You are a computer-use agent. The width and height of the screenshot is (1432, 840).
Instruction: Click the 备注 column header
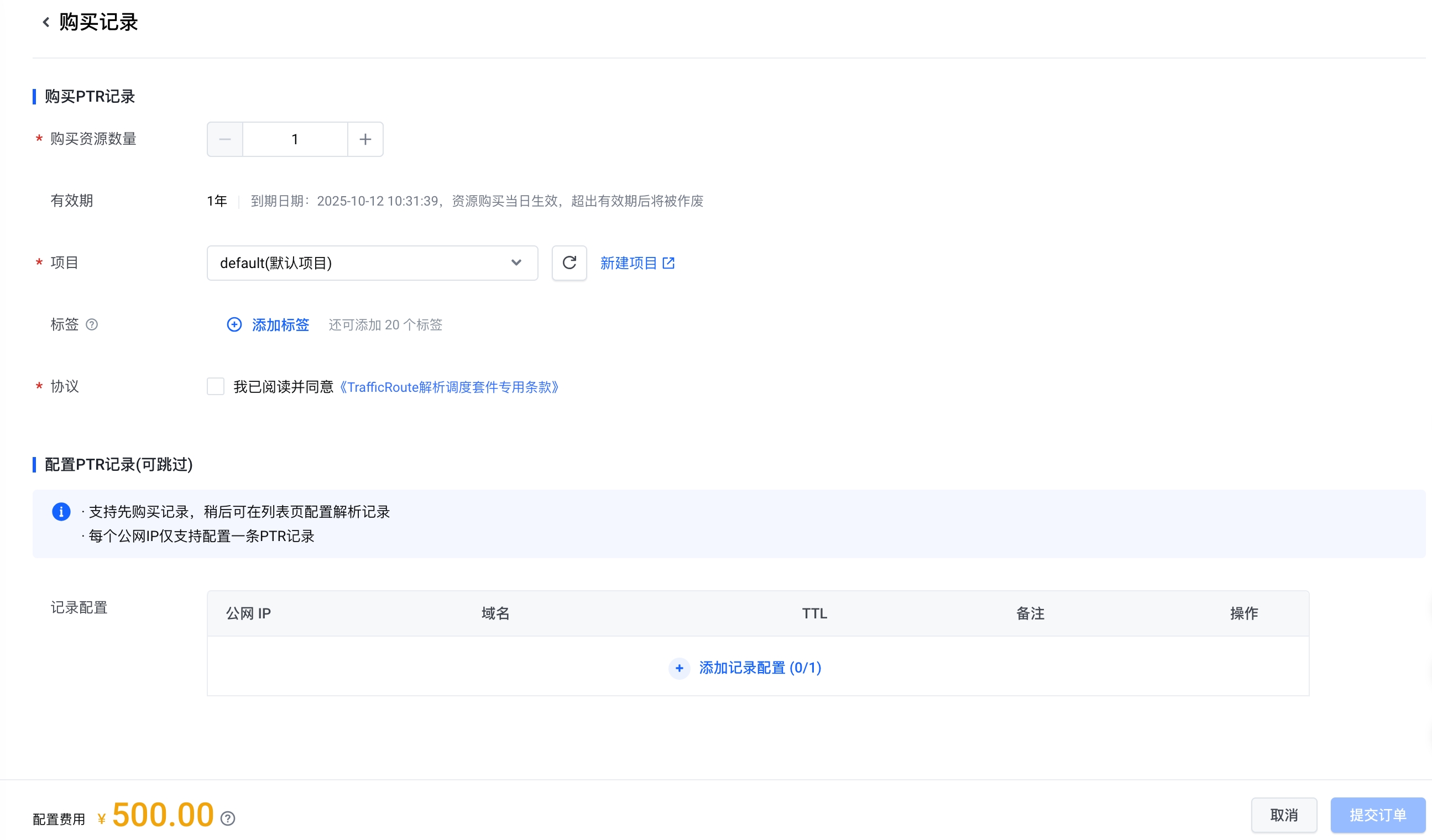1029,613
